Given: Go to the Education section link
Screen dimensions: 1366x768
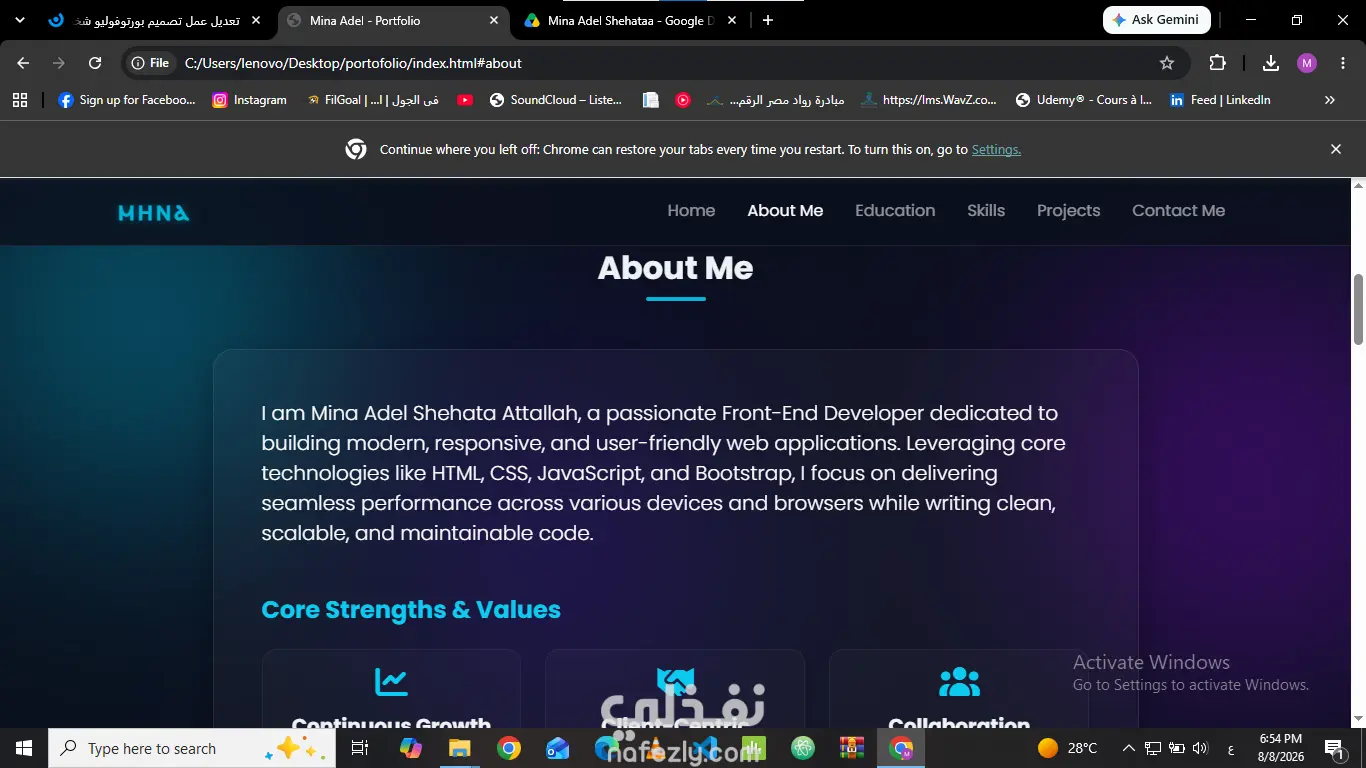Looking at the screenshot, I should click(x=895, y=211).
